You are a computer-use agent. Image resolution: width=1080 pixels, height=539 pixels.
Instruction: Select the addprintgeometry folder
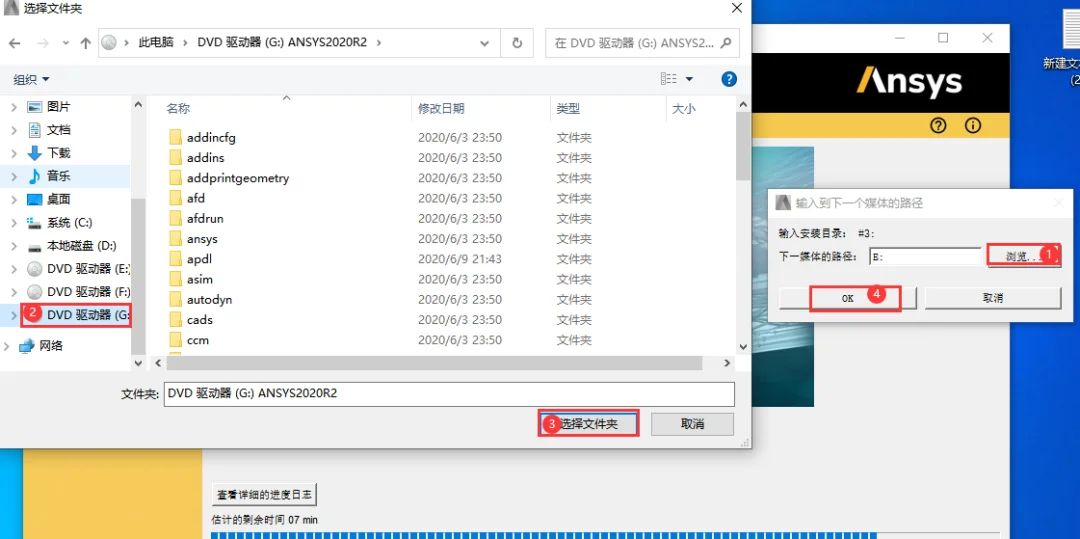[x=238, y=178]
